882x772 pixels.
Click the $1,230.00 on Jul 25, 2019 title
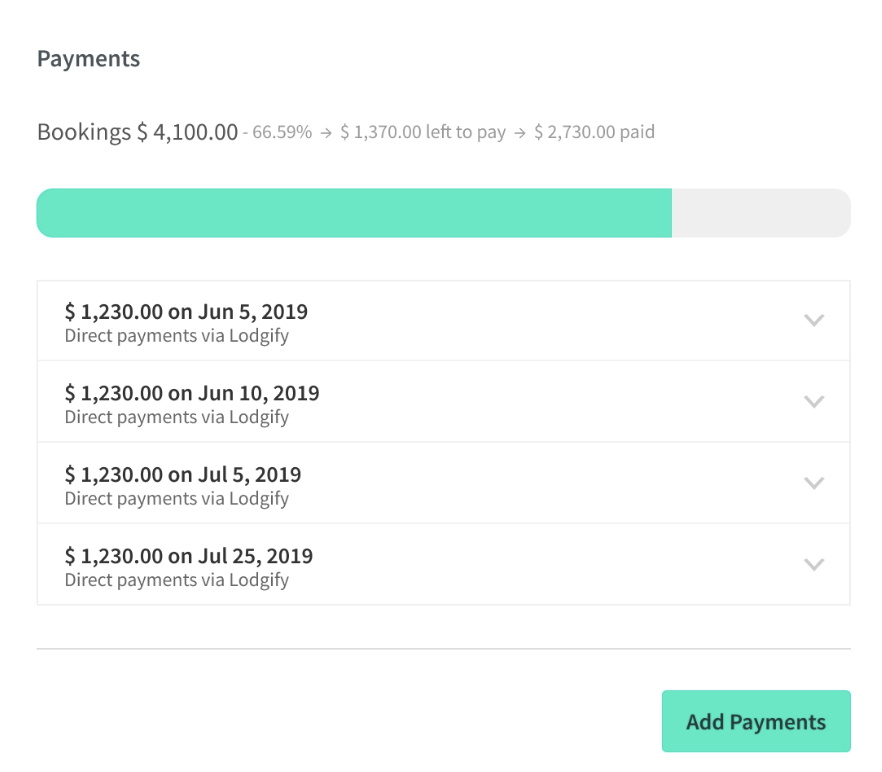[189, 555]
